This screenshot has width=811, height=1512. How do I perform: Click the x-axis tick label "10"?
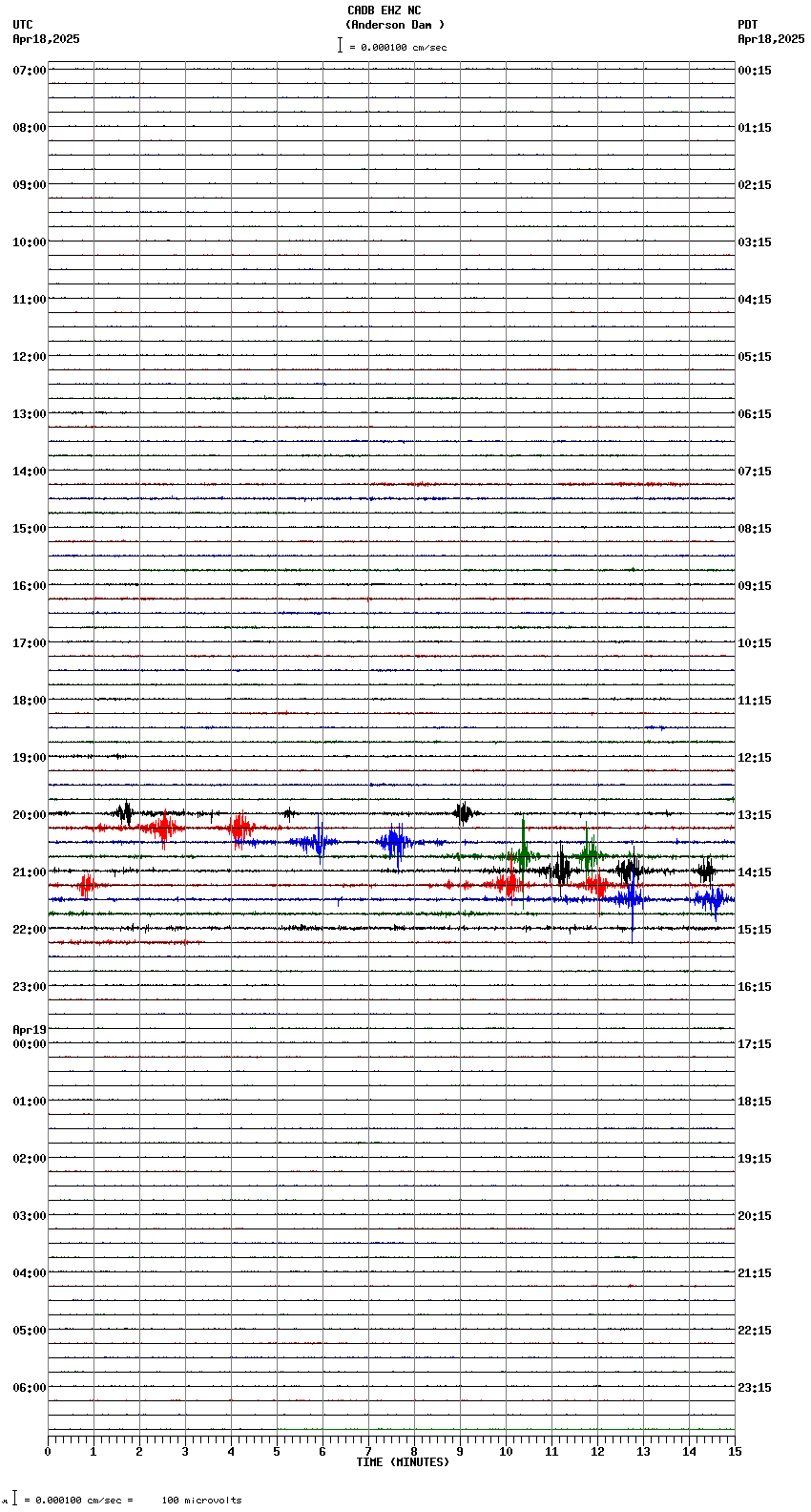(506, 1452)
